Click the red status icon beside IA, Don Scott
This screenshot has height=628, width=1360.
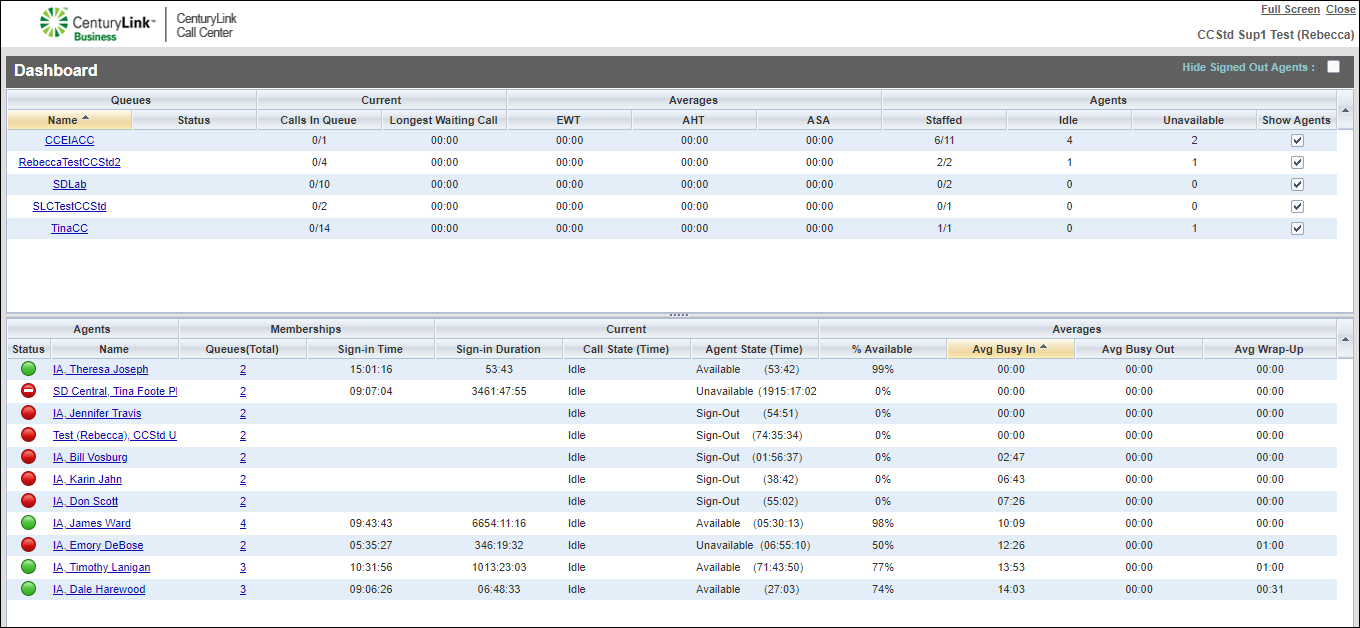tap(28, 501)
